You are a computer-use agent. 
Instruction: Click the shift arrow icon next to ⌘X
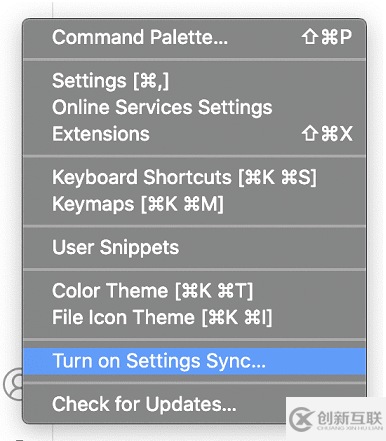[310, 134]
